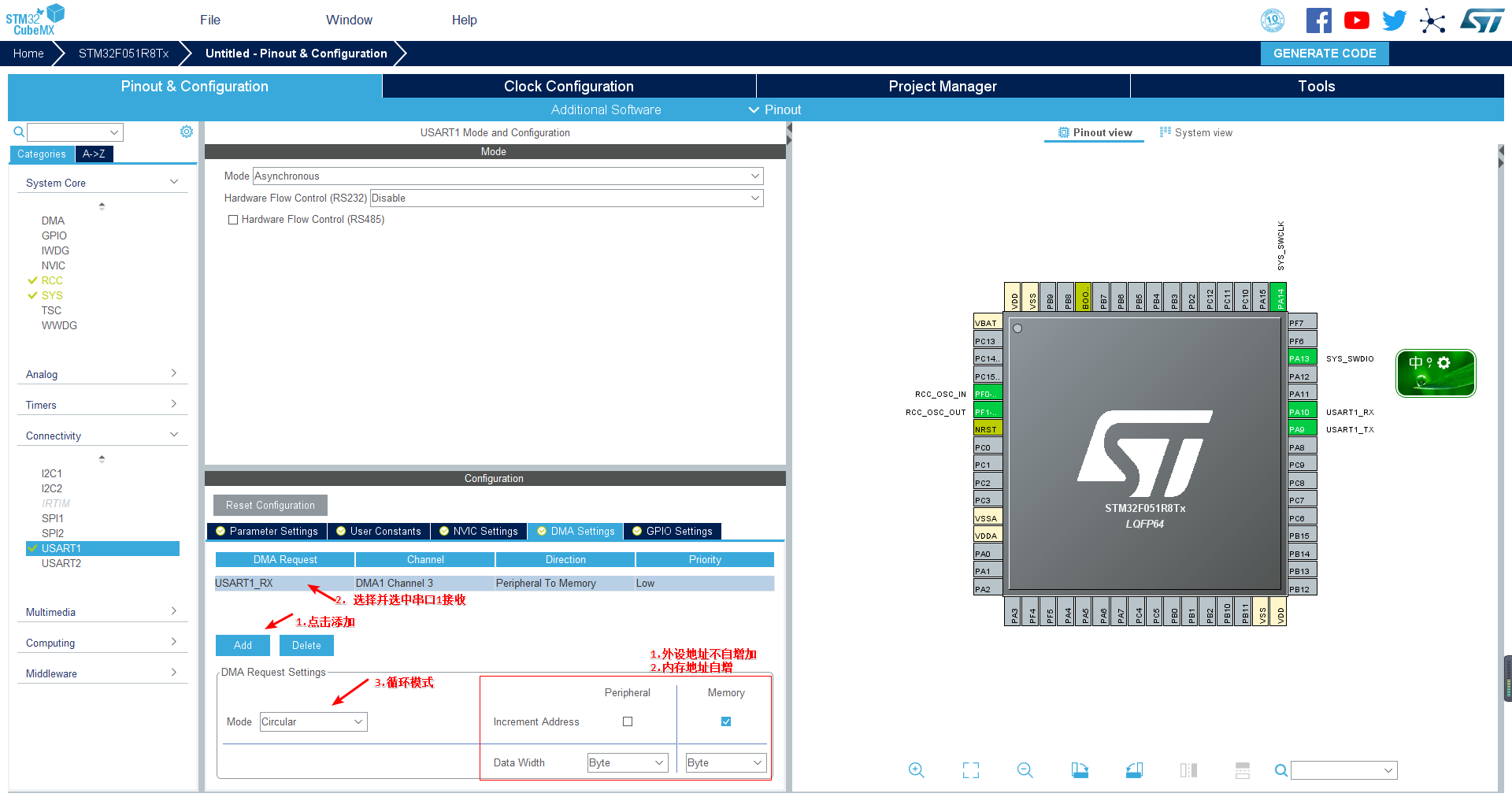
Task: Open the USART Mode dropdown
Action: (508, 176)
